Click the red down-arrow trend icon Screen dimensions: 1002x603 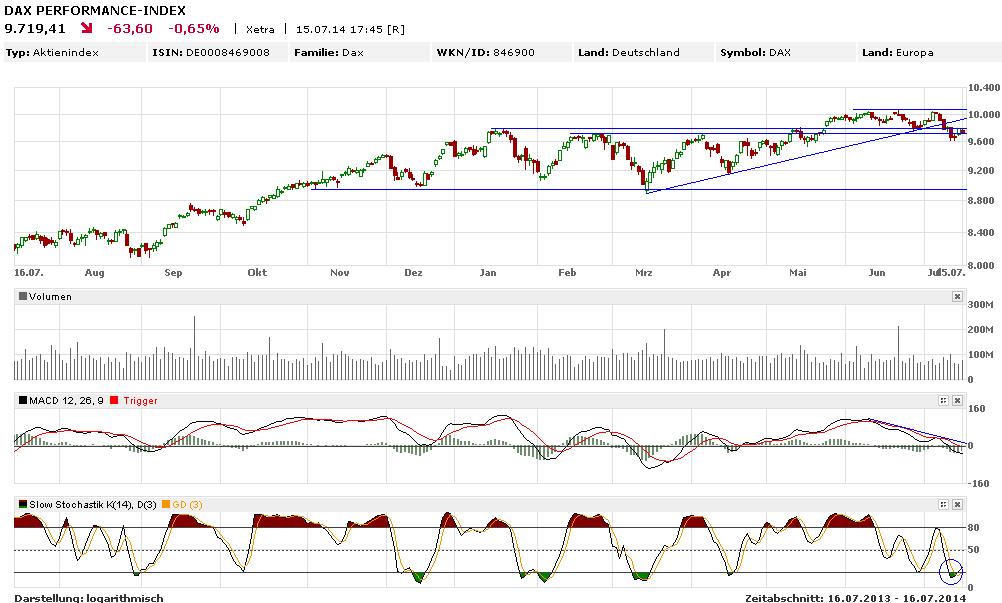click(x=88, y=29)
